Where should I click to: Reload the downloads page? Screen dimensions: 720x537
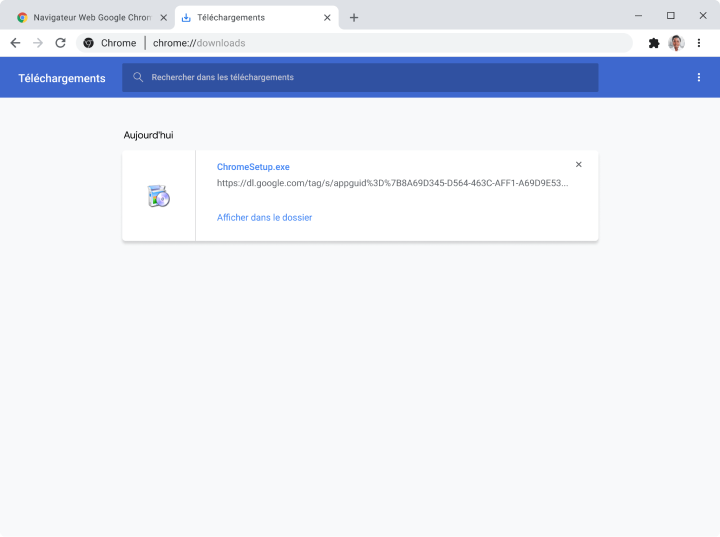click(x=60, y=43)
